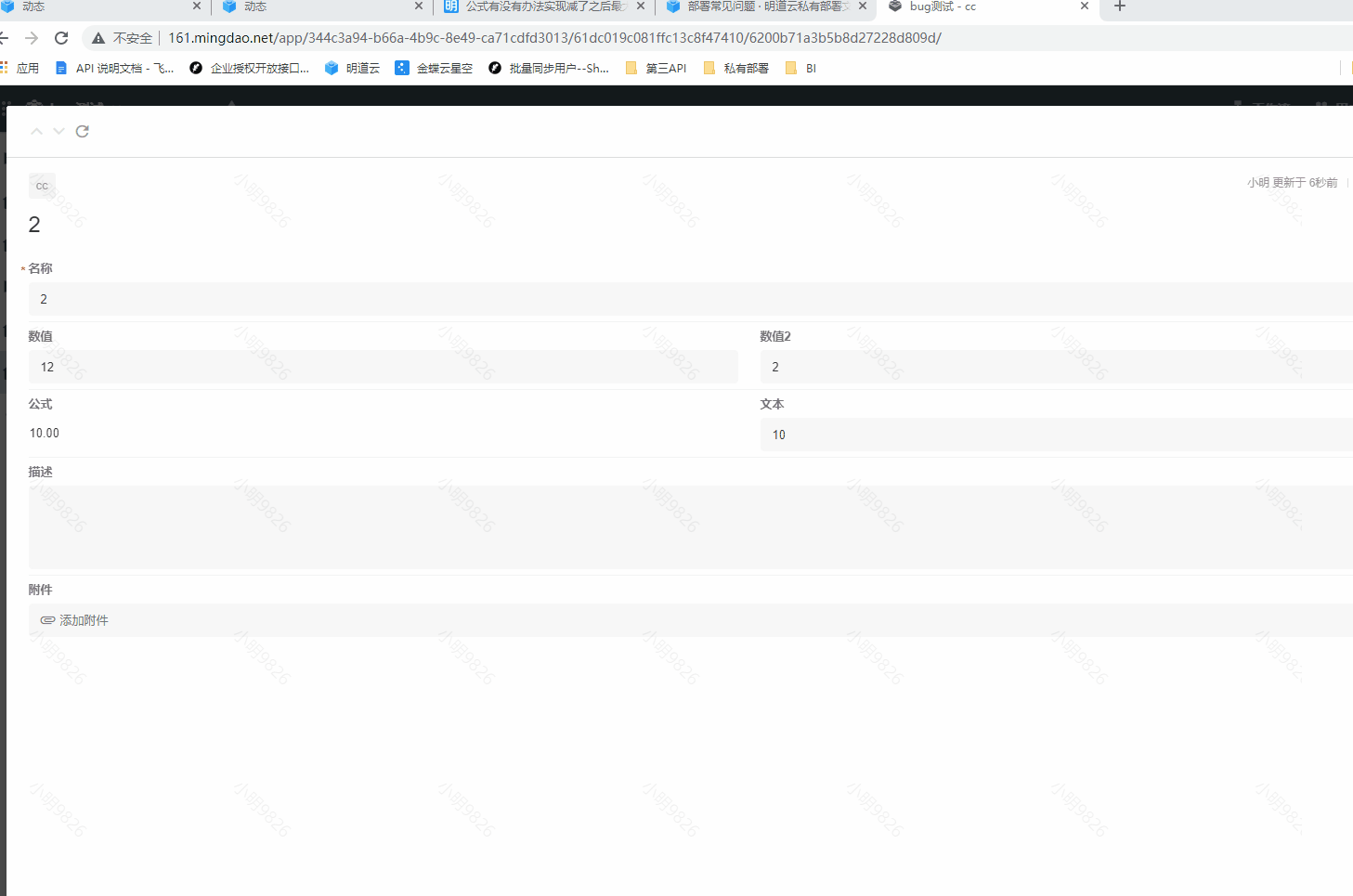The image size is (1353, 896).
Task: Click the 金蝶云星空 bookmark icon
Action: pos(402,67)
